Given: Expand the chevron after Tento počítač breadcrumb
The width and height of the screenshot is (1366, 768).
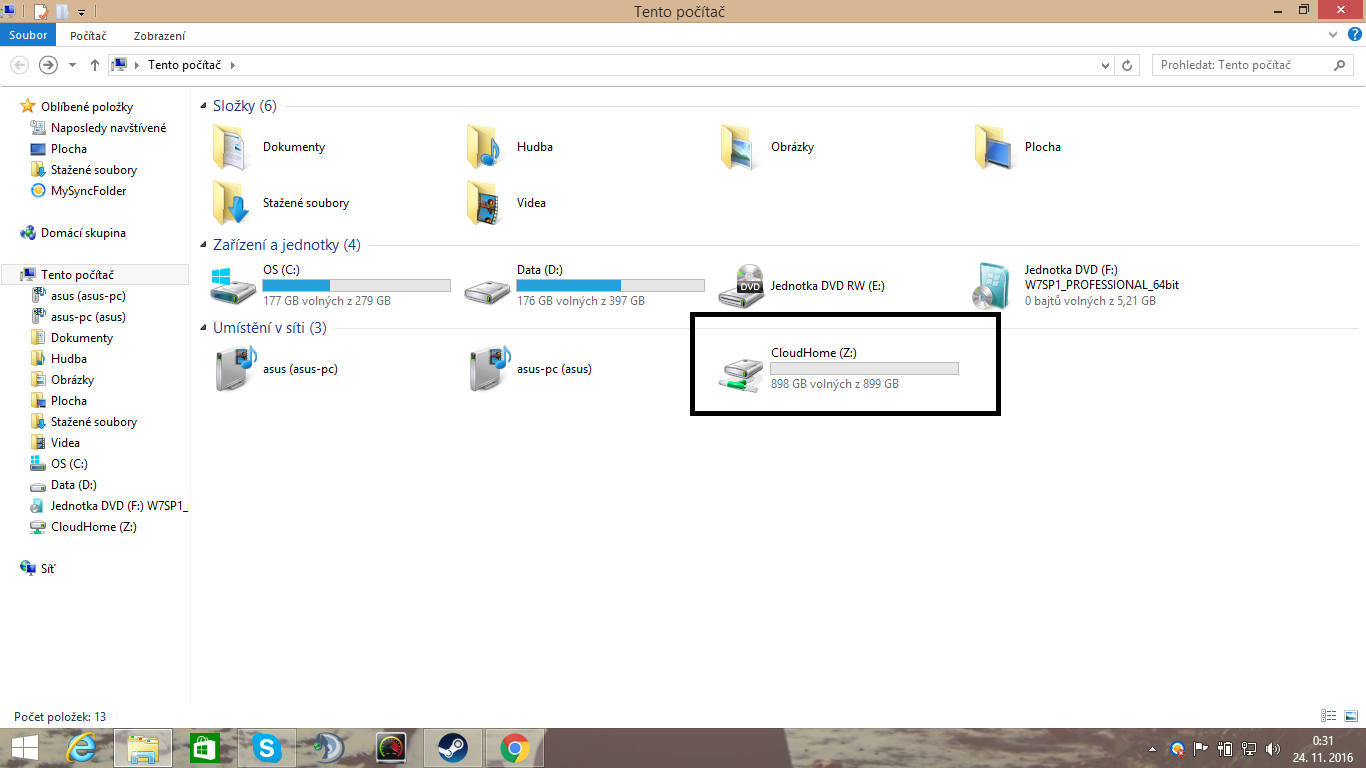Looking at the screenshot, I should click(x=233, y=65).
